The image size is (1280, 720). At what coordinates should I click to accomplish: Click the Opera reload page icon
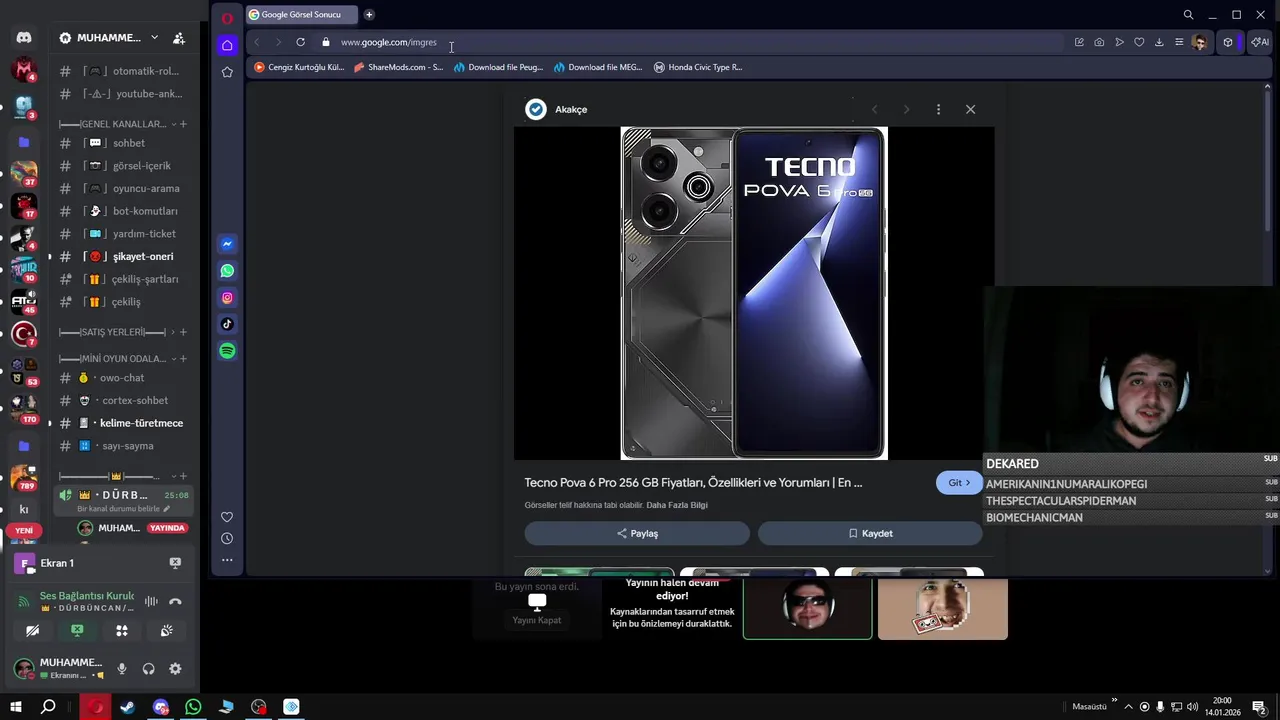pyautogui.click(x=300, y=42)
